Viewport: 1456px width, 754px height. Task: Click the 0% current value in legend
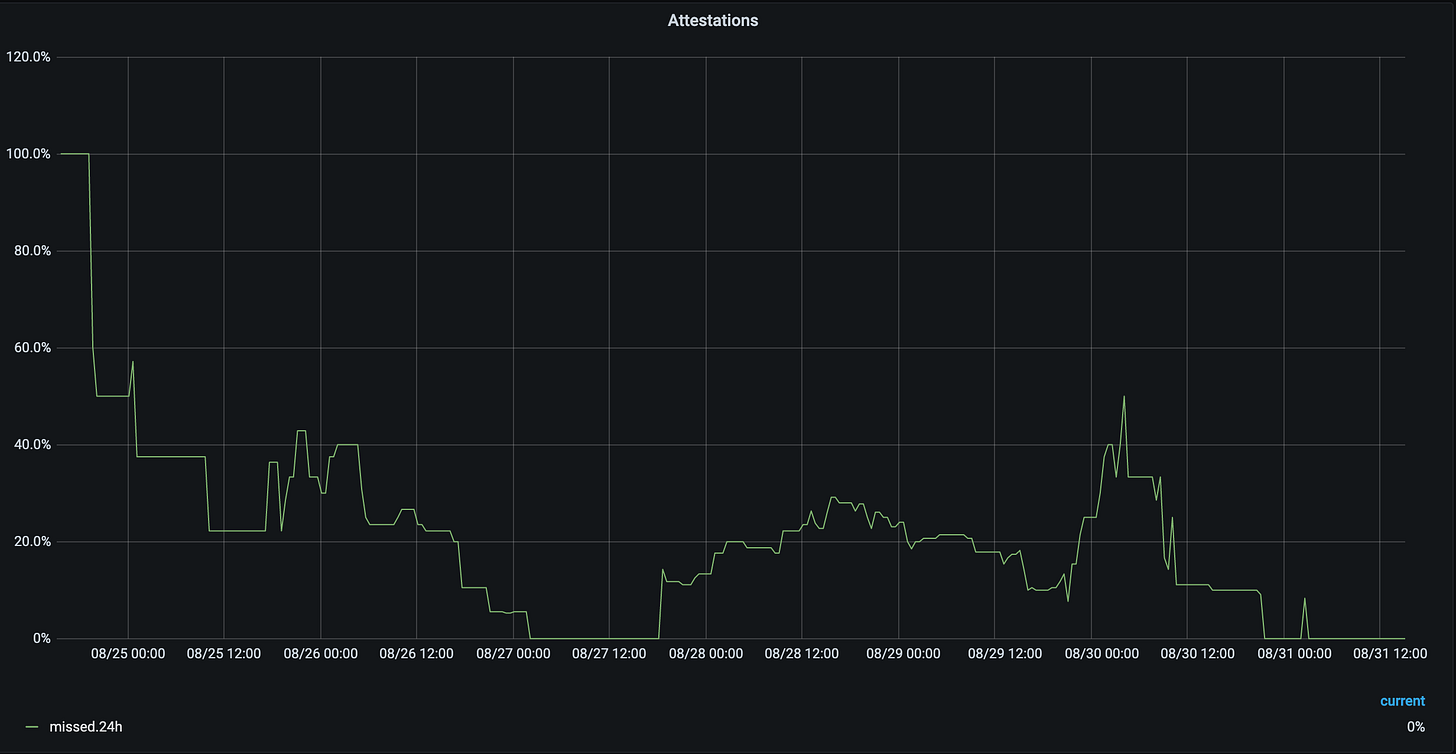click(x=1415, y=727)
